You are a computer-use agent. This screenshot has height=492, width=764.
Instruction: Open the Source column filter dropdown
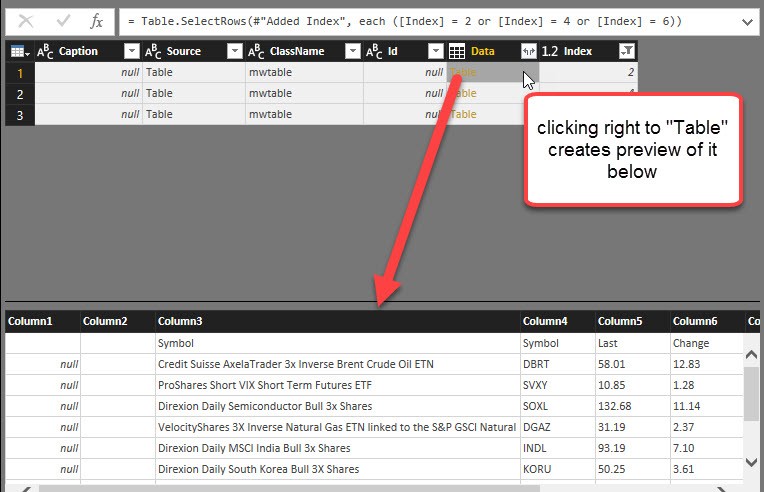click(x=235, y=51)
